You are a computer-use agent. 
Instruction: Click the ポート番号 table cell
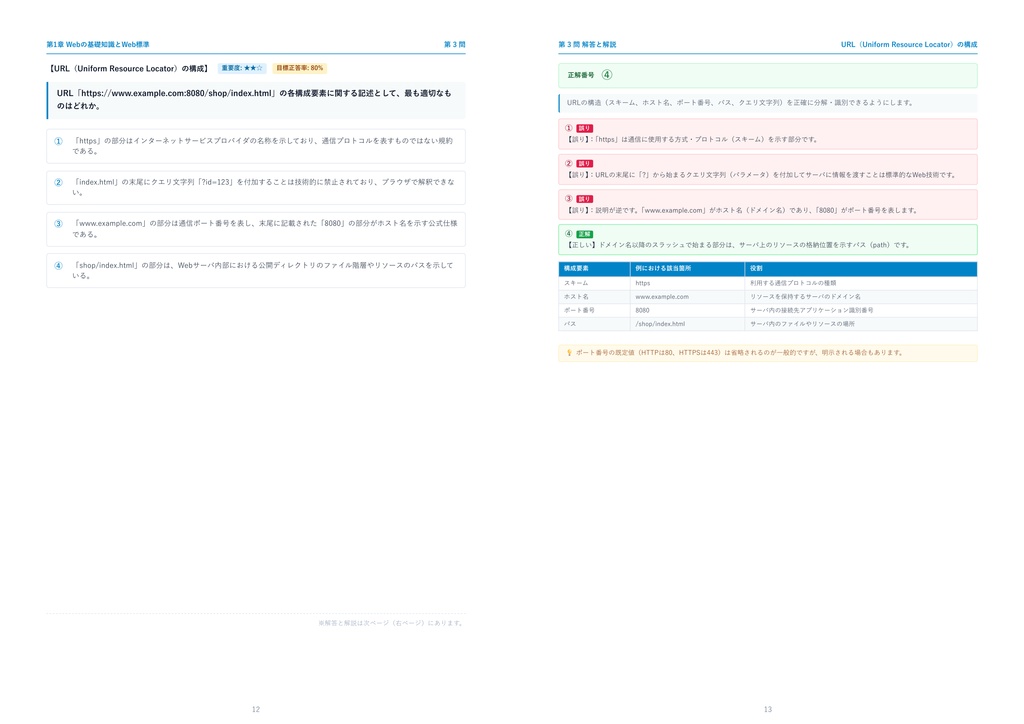coord(594,310)
